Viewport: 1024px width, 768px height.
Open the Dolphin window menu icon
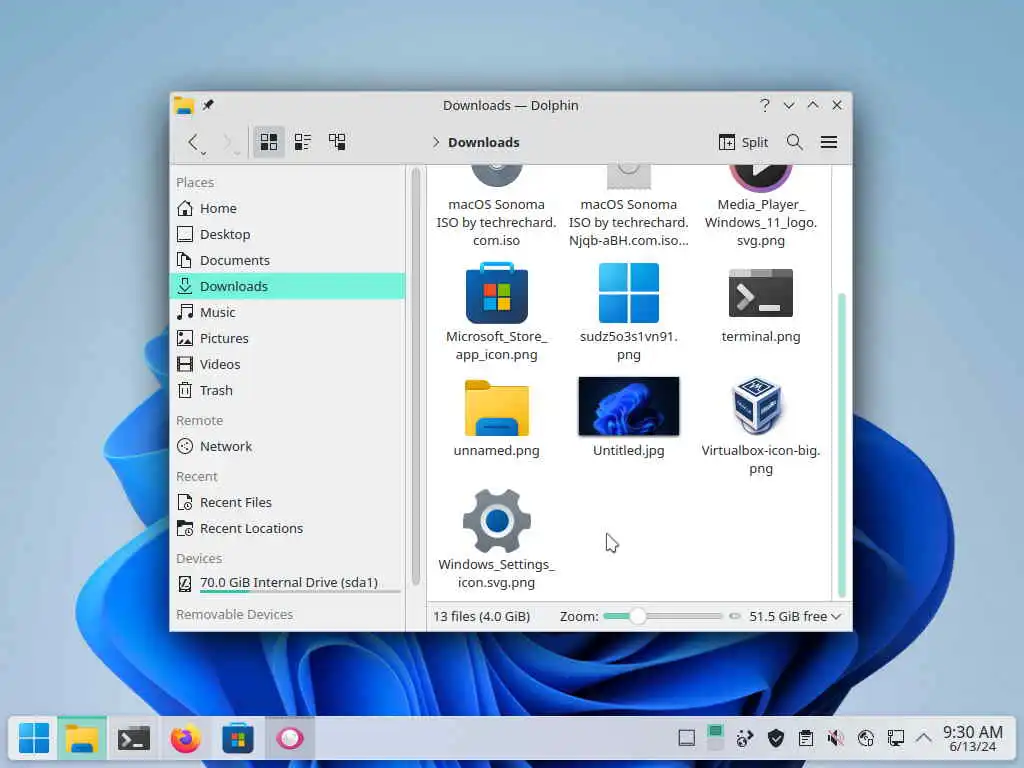184,105
